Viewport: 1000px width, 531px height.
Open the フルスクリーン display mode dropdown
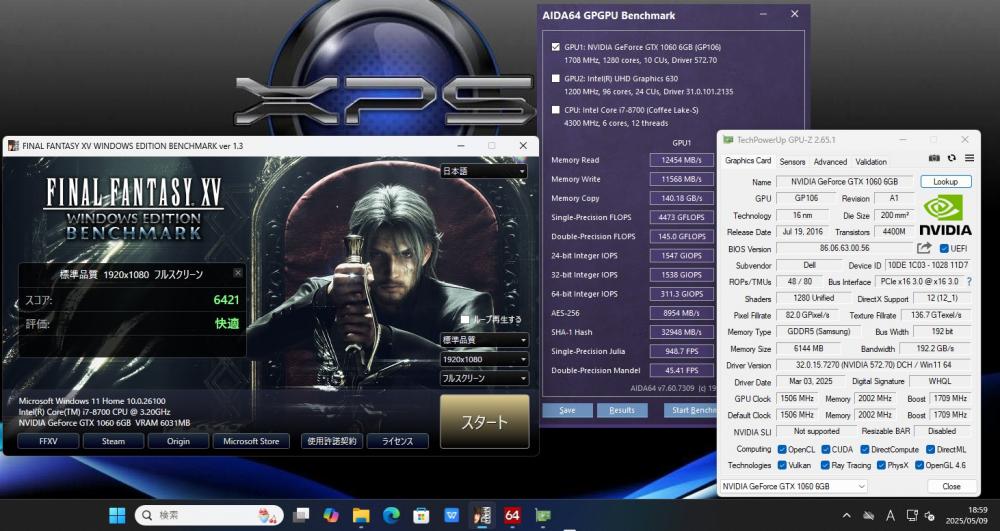[483, 378]
